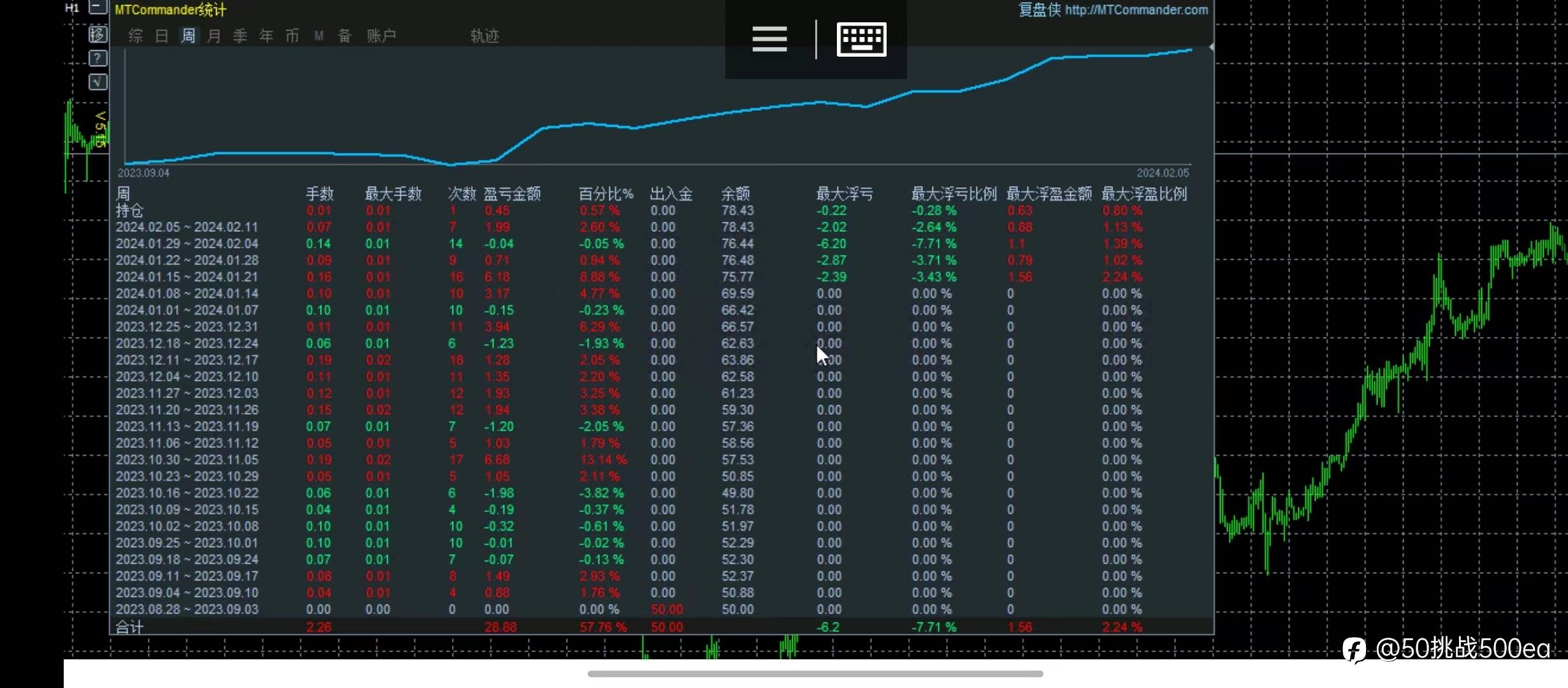Toggle the 轨迹 track option

484,36
